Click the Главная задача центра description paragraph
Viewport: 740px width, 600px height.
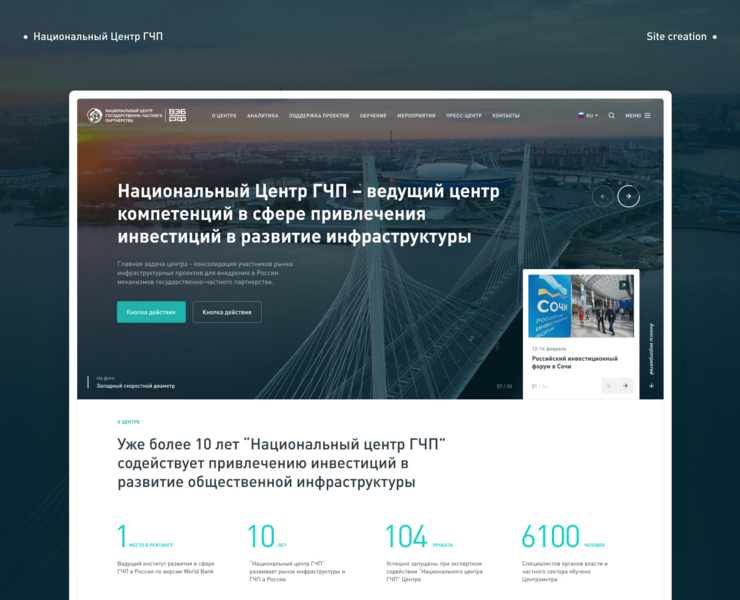coord(205,273)
